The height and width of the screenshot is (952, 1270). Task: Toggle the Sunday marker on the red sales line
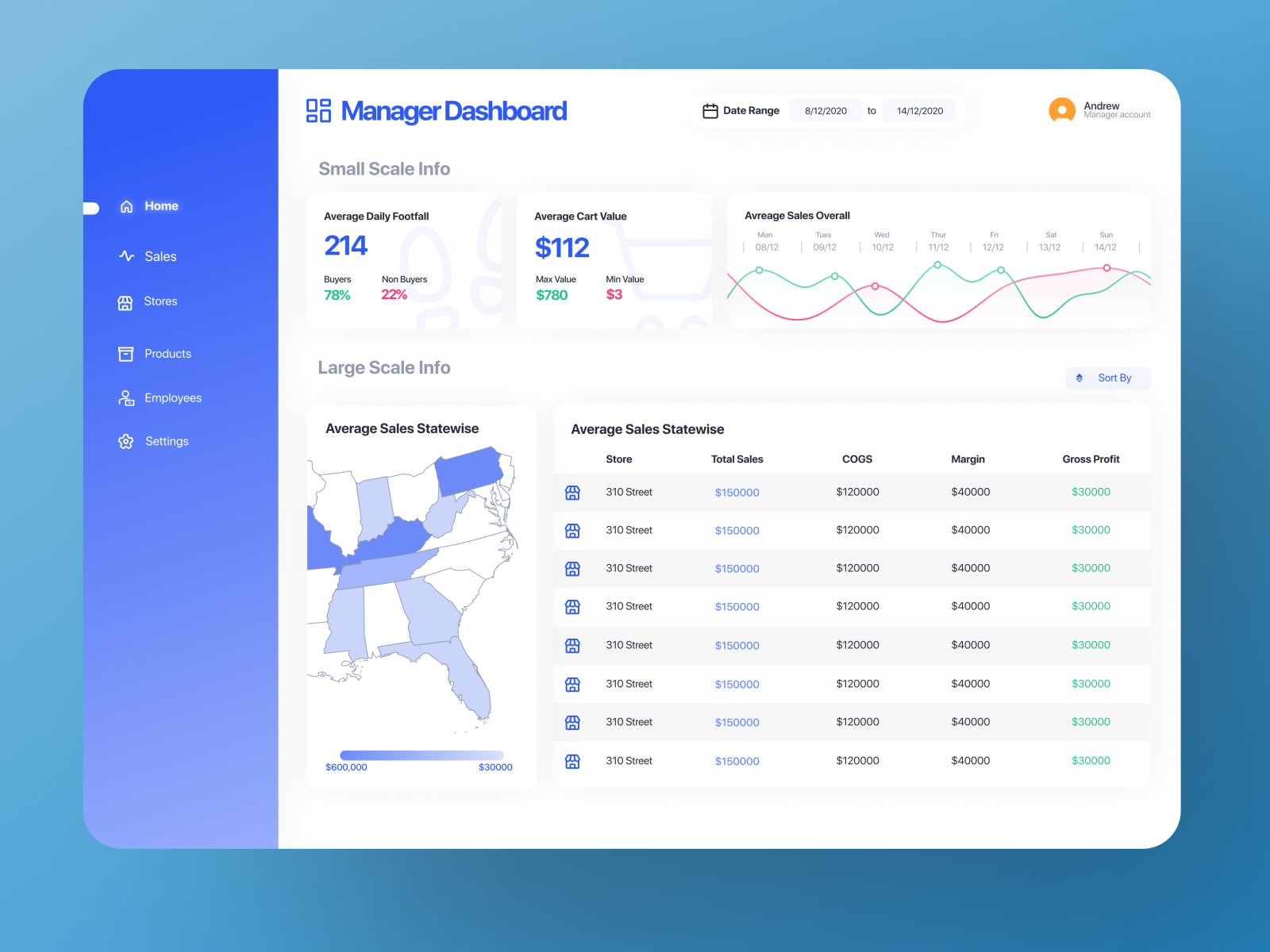pos(1106,269)
